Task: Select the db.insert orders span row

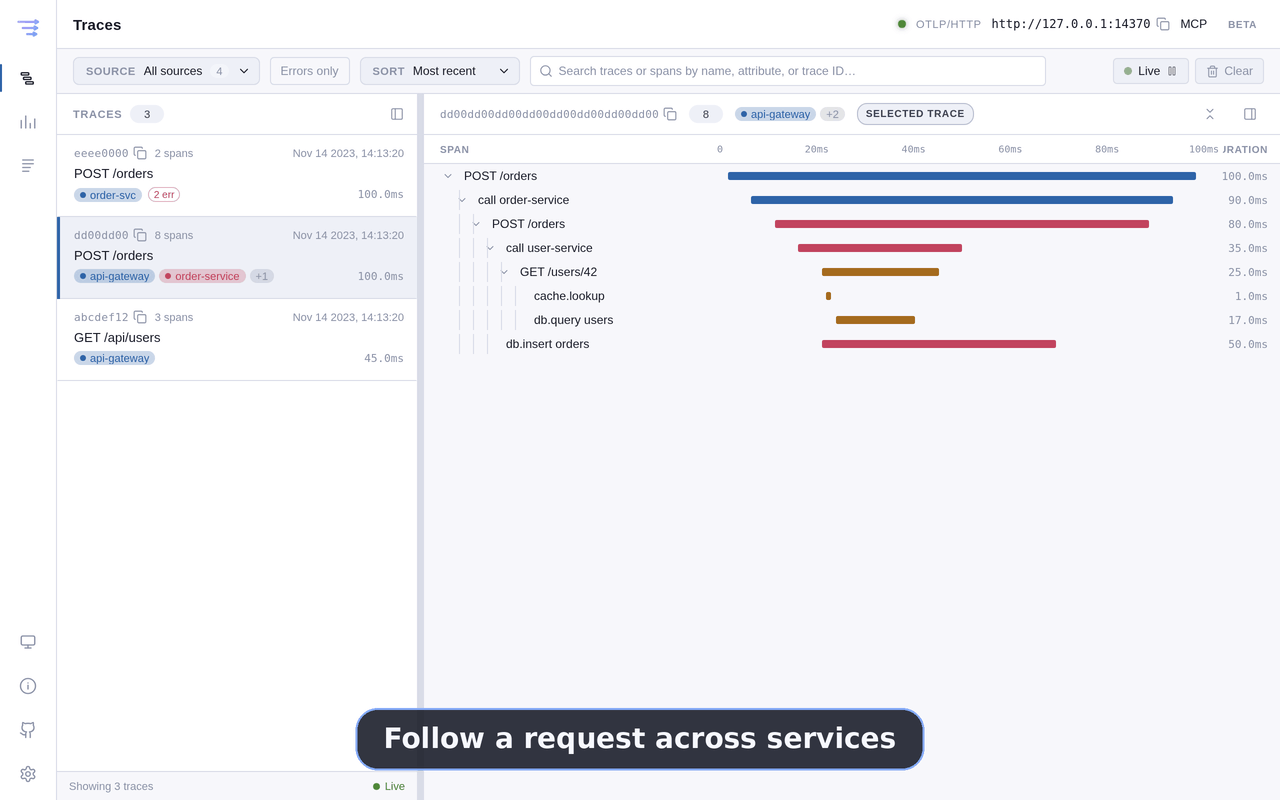Action: [852, 344]
